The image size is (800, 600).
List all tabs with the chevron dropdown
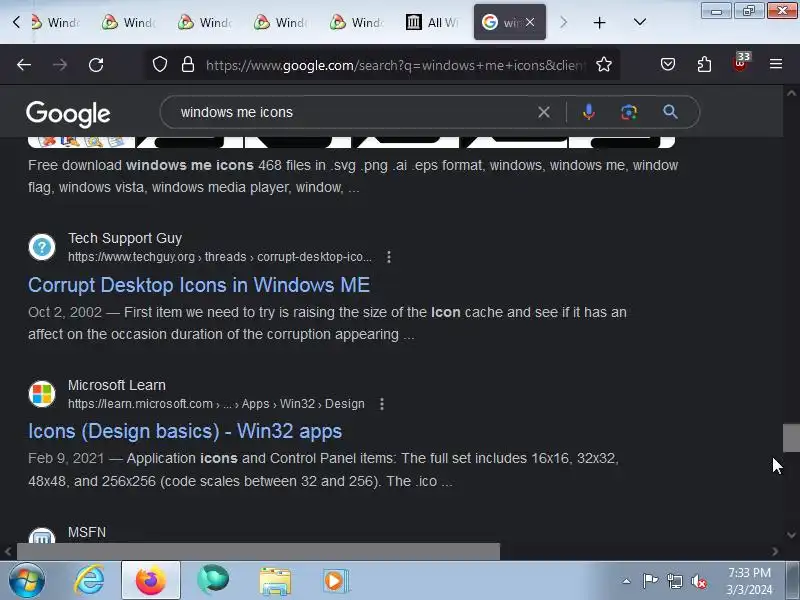639,22
